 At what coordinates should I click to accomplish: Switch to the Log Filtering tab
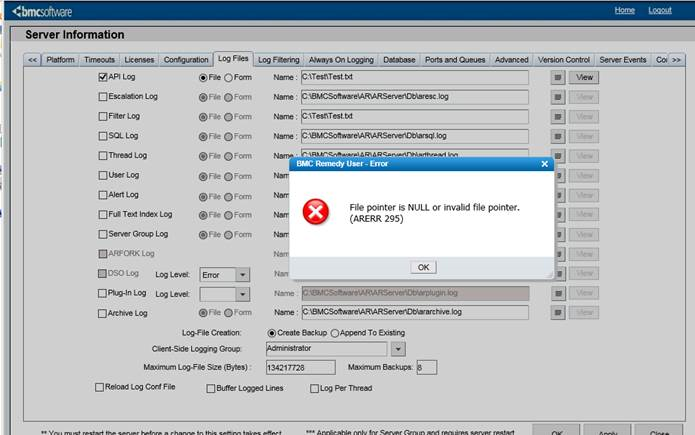tap(279, 60)
